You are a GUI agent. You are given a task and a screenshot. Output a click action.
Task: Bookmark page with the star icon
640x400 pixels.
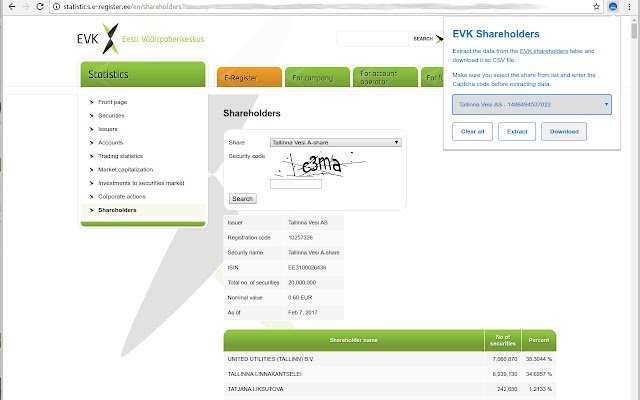click(596, 7)
